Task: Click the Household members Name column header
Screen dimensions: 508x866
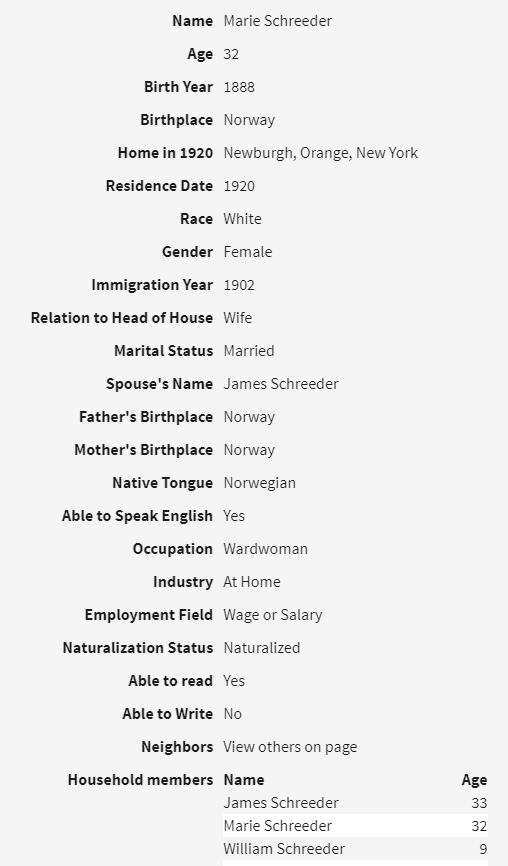Action: click(244, 780)
